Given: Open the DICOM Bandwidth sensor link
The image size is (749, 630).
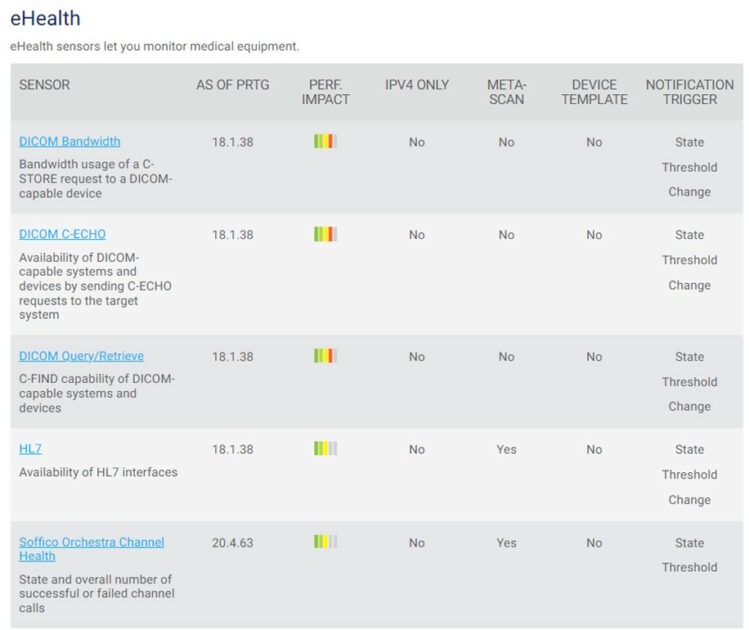Looking at the screenshot, I should [69, 142].
